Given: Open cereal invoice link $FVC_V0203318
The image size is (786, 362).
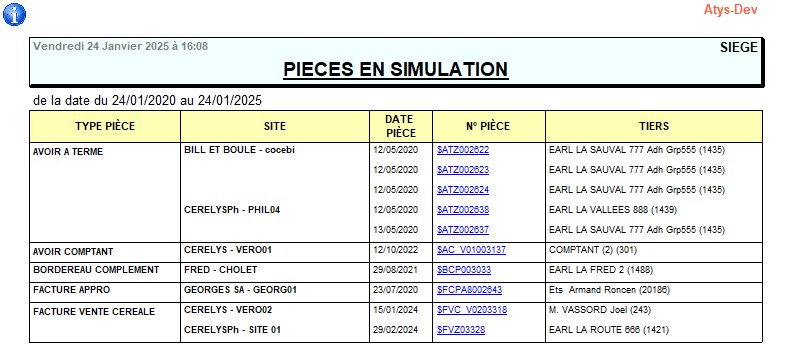Looking at the screenshot, I should tap(472, 310).
